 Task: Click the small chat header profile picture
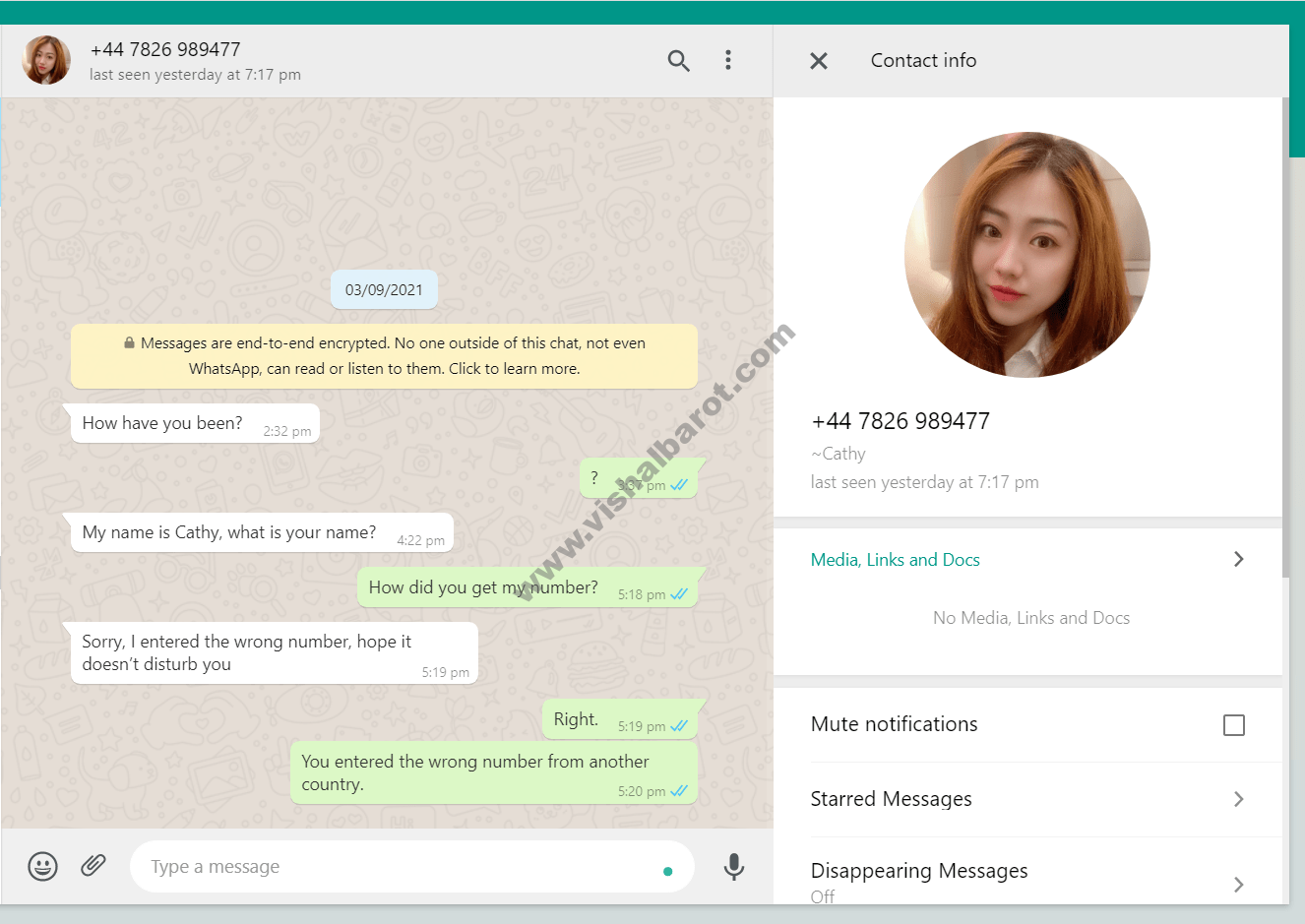[x=46, y=61]
